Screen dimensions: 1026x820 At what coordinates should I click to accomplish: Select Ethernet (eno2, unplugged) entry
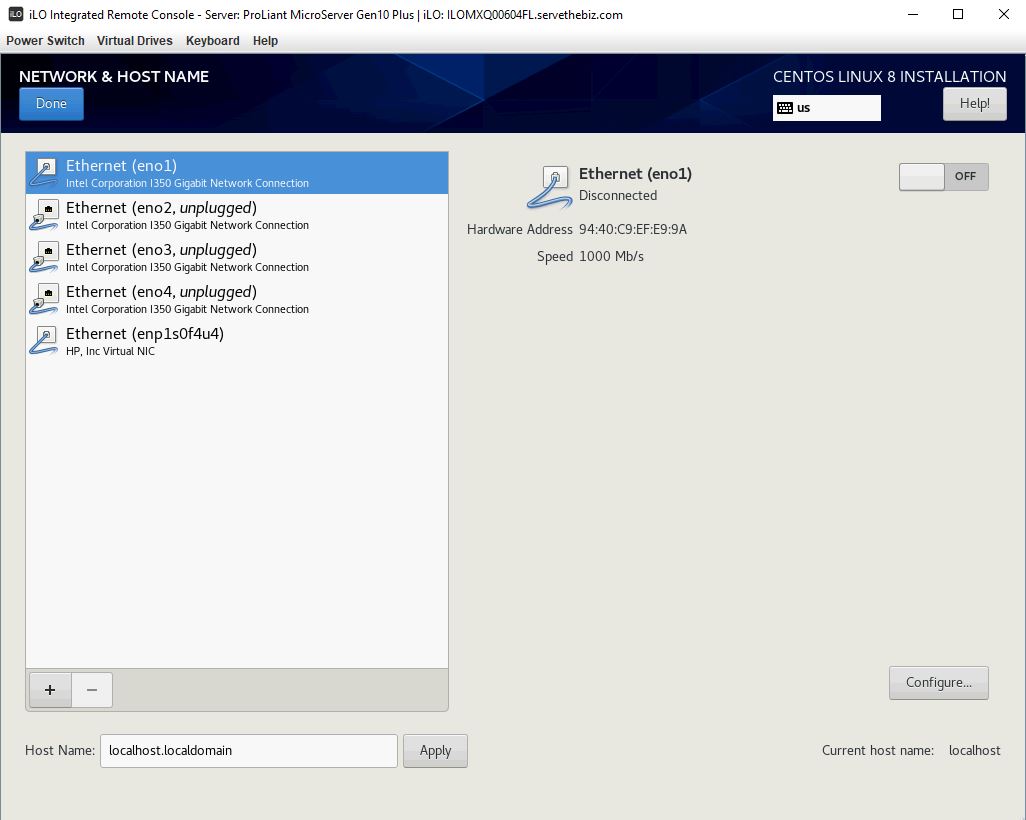(x=237, y=215)
